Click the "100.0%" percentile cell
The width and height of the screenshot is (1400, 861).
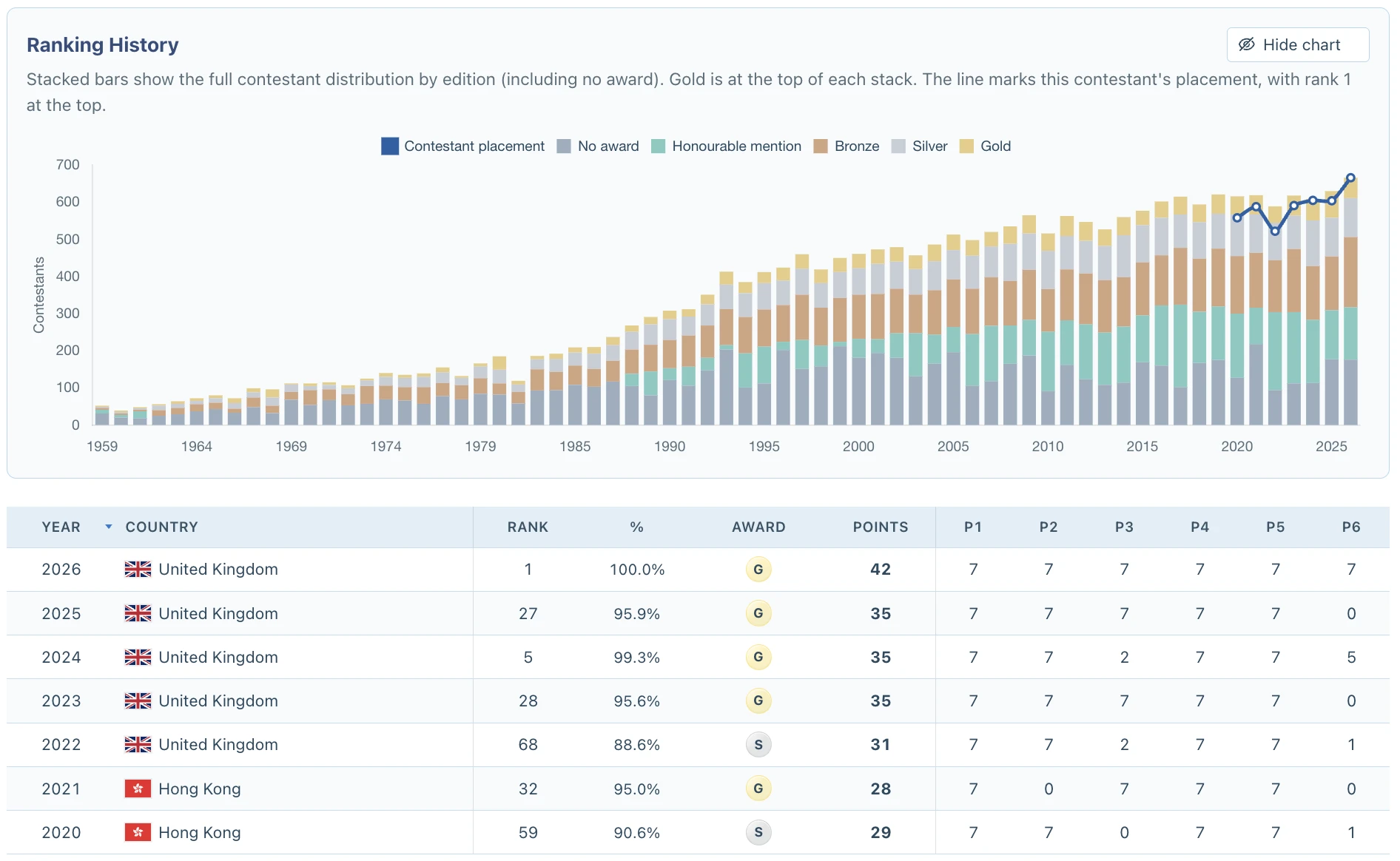click(x=637, y=570)
